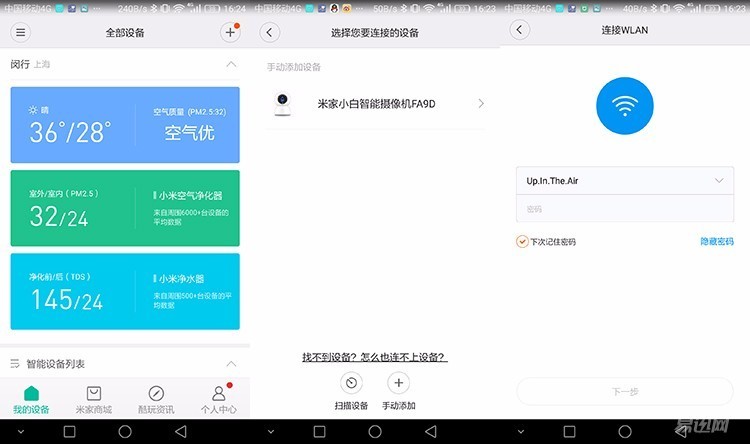Open the 小米净水器 blue card
750x444 pixels.
(x=125, y=291)
